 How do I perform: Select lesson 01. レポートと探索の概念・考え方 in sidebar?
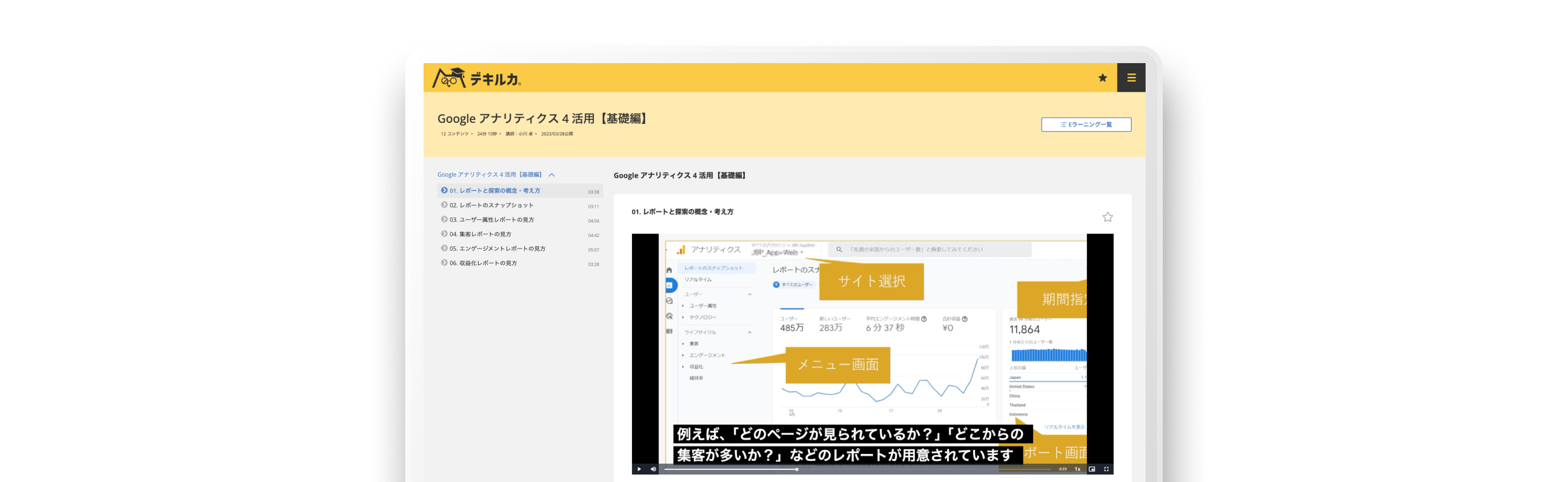pos(520,191)
